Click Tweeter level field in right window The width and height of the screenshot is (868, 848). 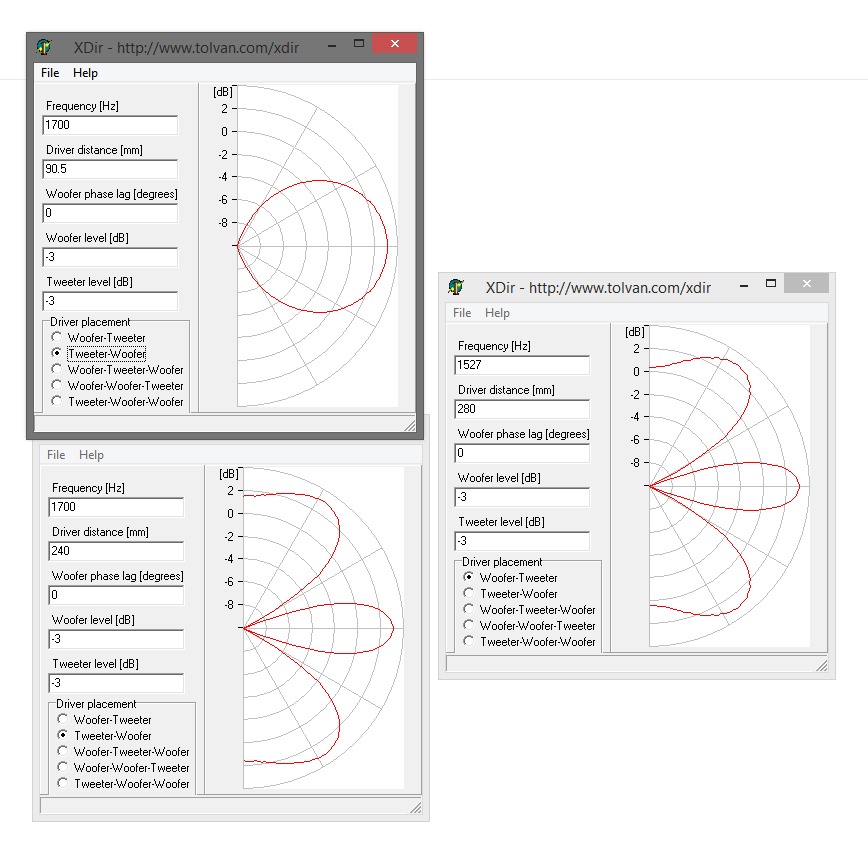click(522, 541)
